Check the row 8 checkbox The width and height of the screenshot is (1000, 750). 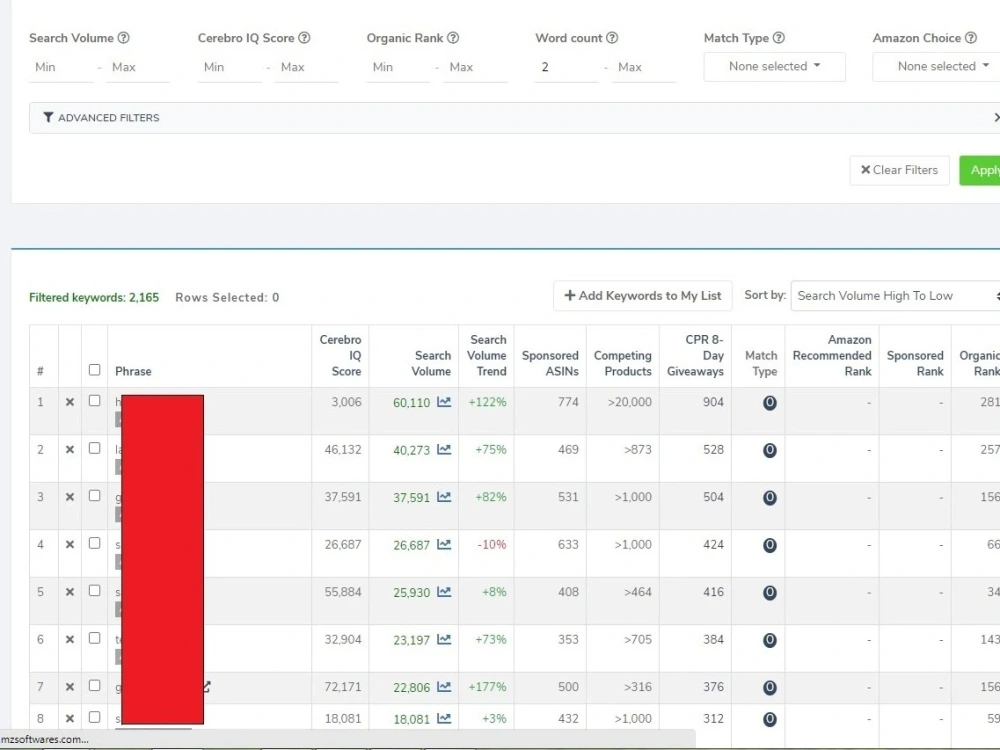94,717
